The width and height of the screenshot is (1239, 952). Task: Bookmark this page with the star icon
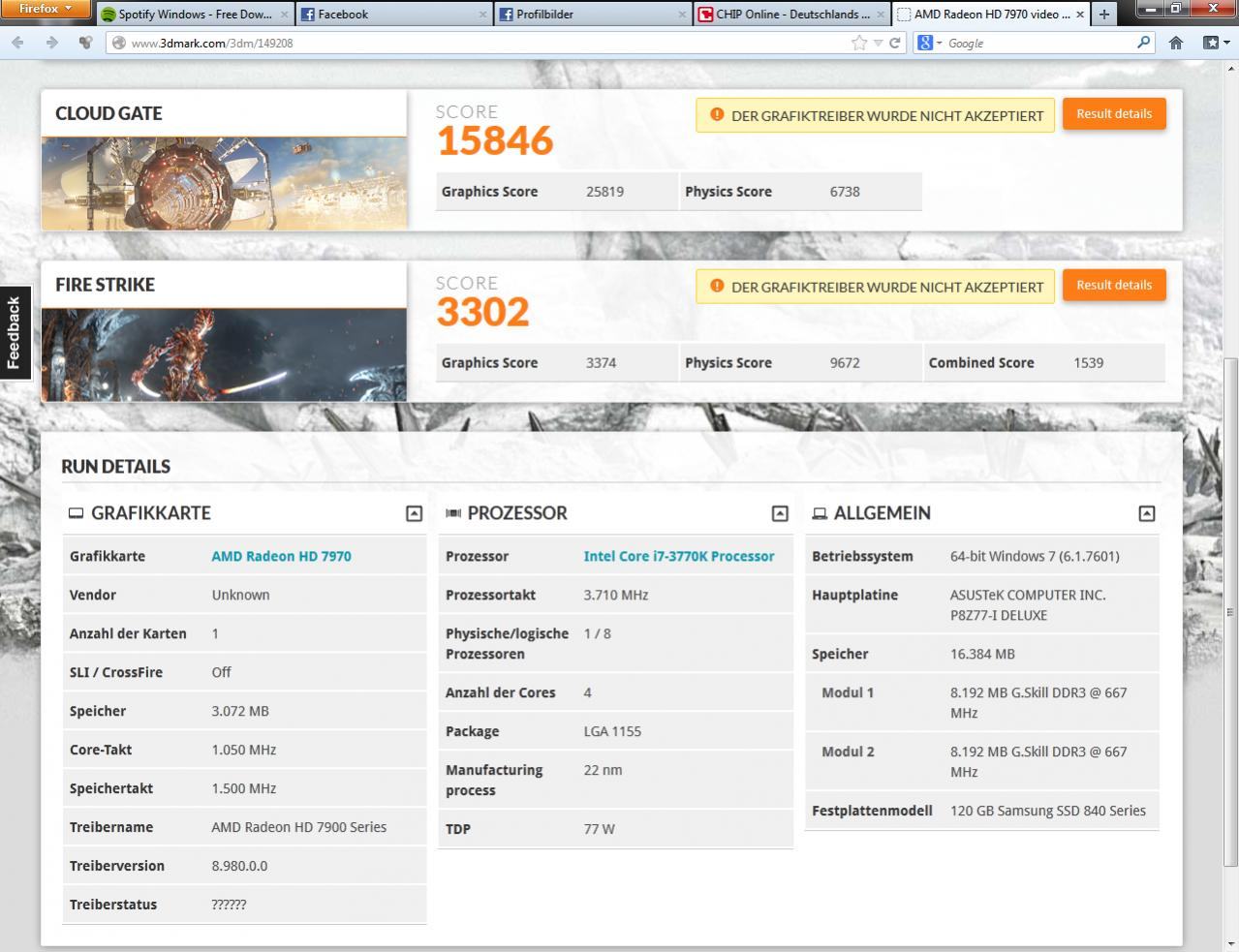859,43
